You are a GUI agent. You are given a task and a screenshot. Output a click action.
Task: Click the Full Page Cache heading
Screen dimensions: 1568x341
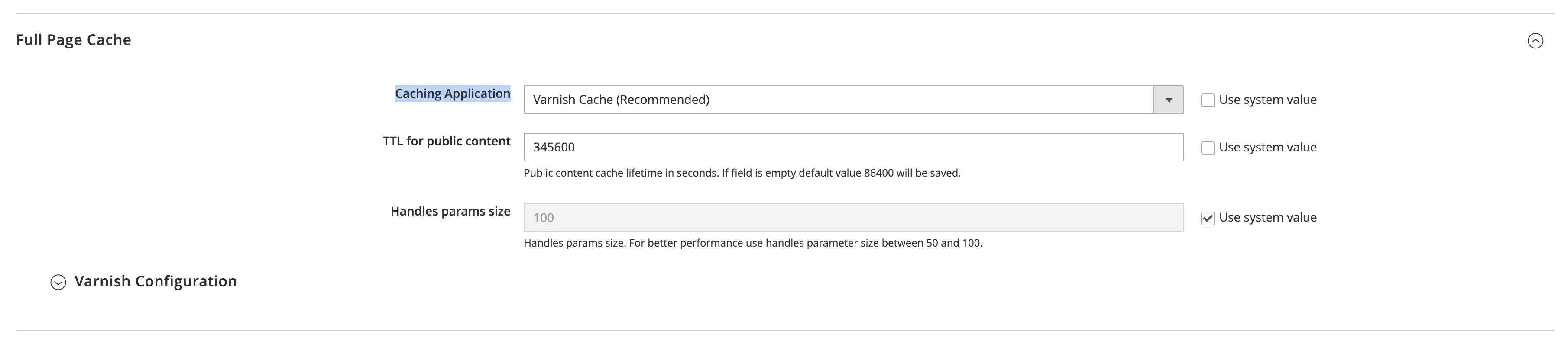point(74,39)
